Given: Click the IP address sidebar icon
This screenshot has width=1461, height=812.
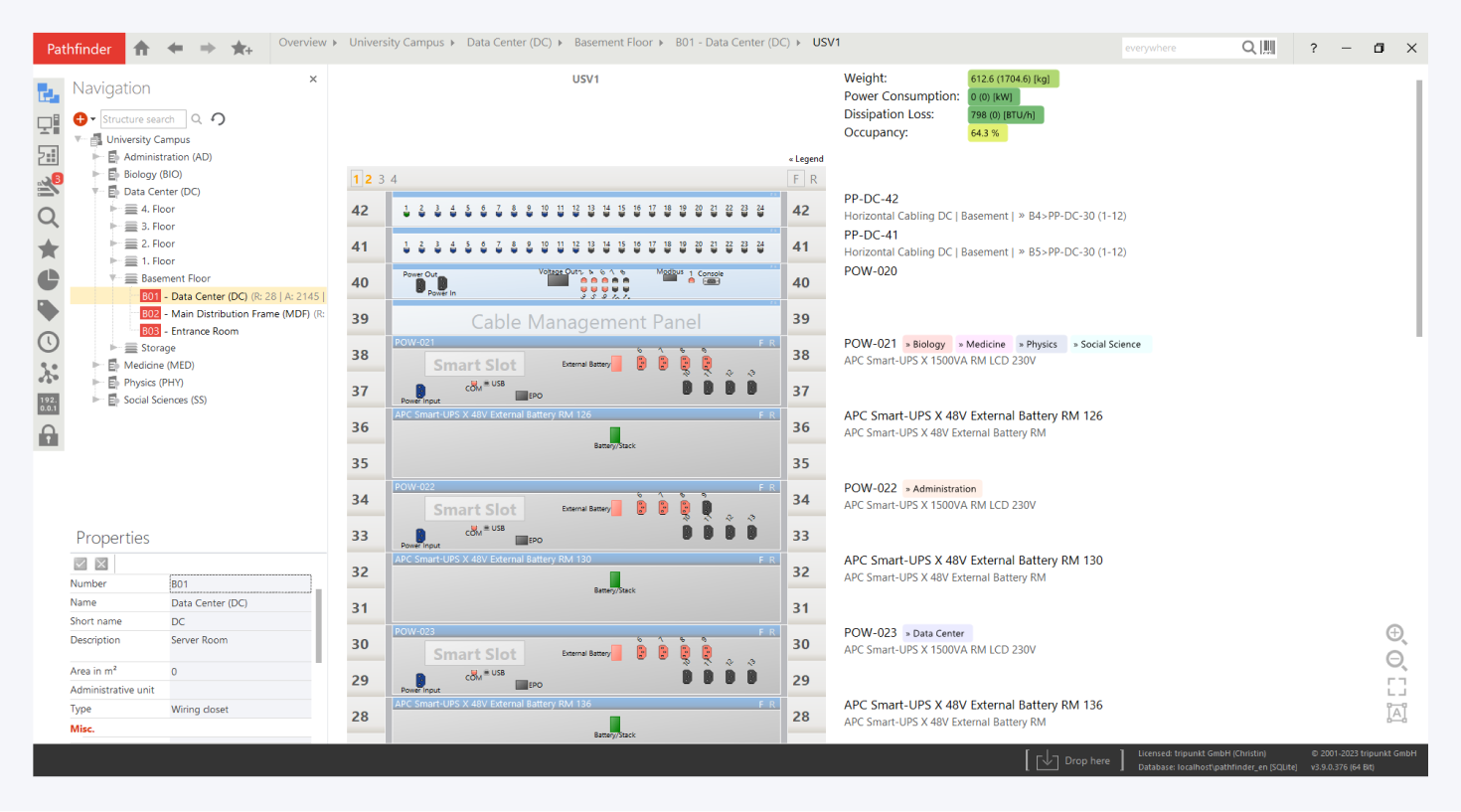Looking at the screenshot, I should (x=48, y=404).
